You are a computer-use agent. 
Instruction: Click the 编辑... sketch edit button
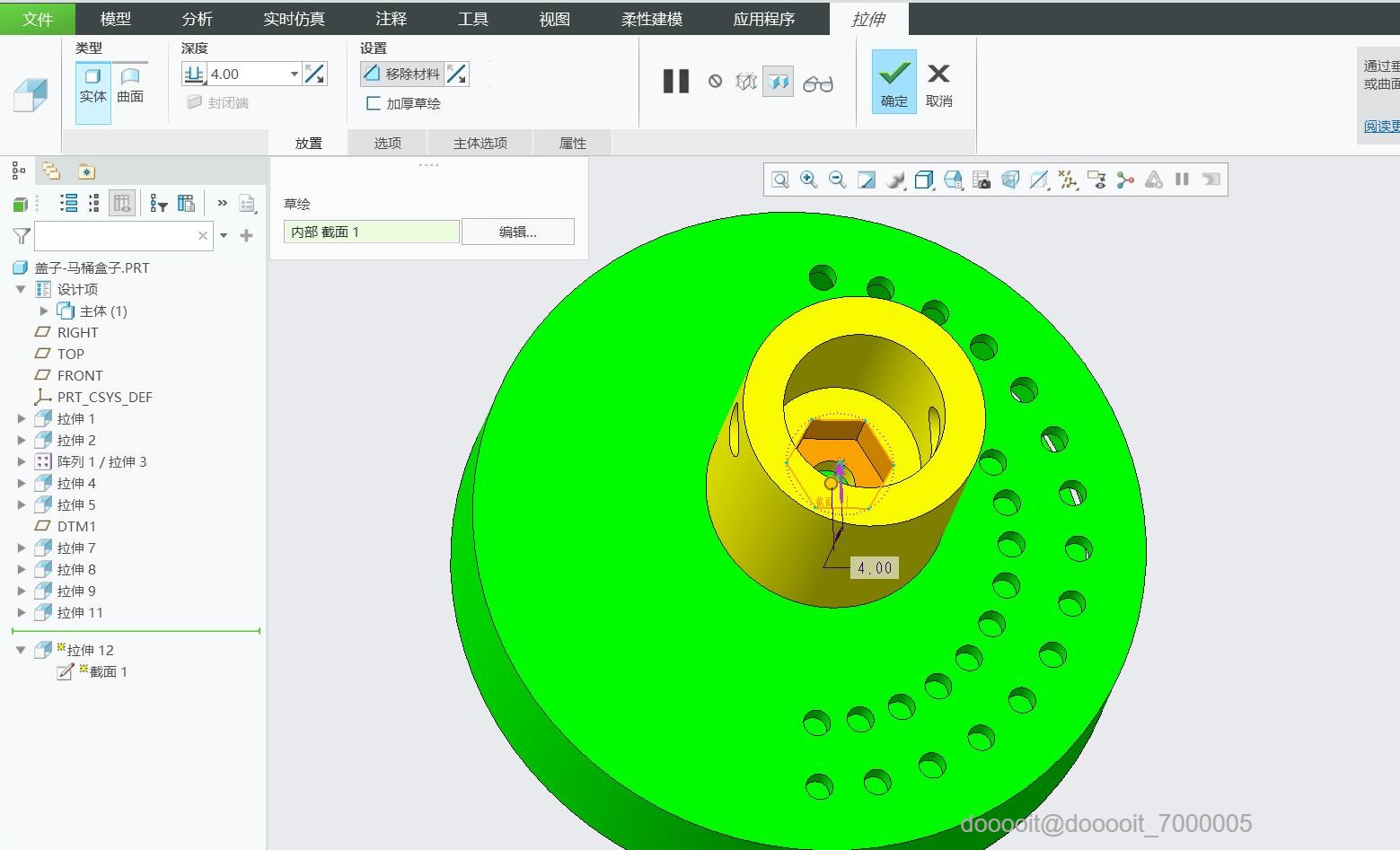coord(517,232)
